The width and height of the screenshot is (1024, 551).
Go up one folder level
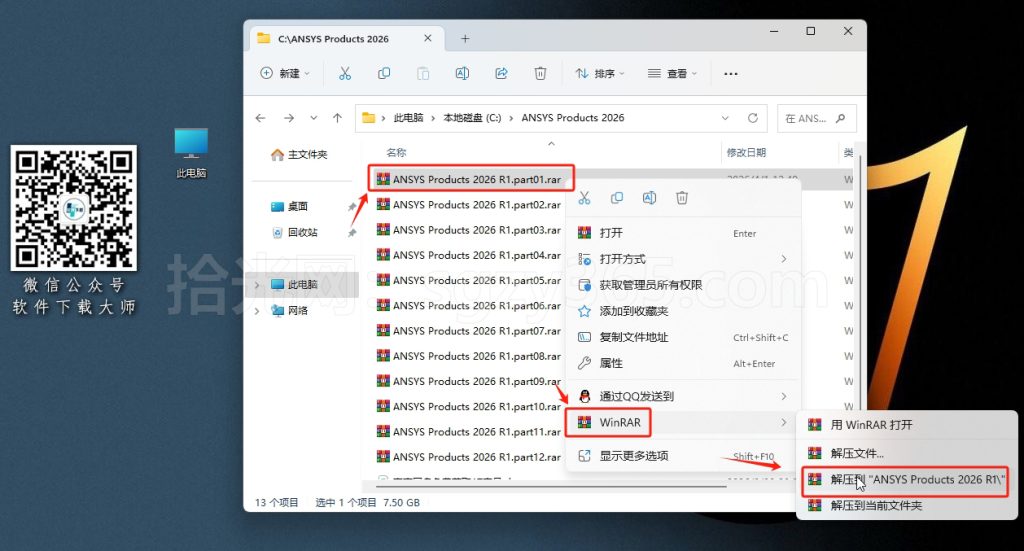point(337,118)
